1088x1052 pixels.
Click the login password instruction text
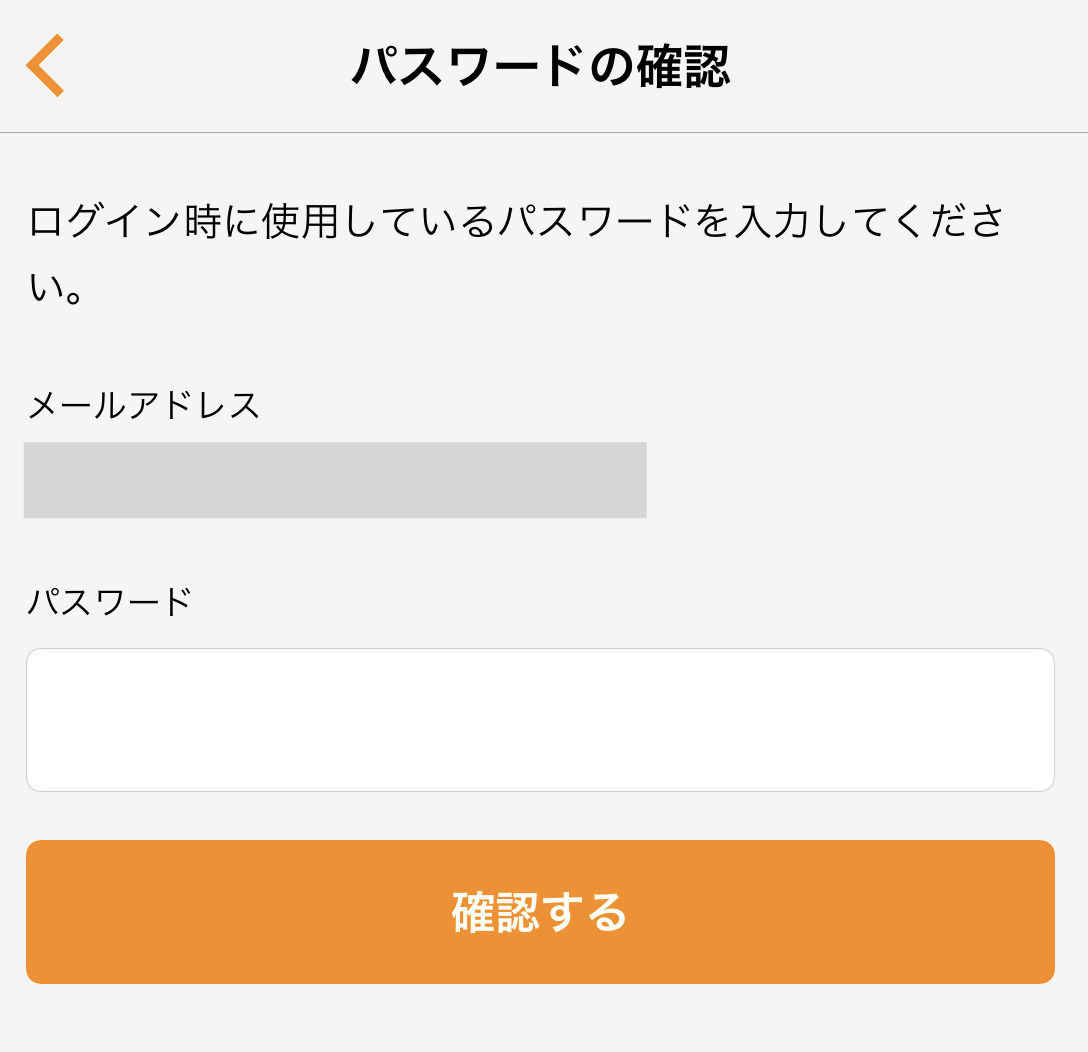pyautogui.click(x=516, y=222)
